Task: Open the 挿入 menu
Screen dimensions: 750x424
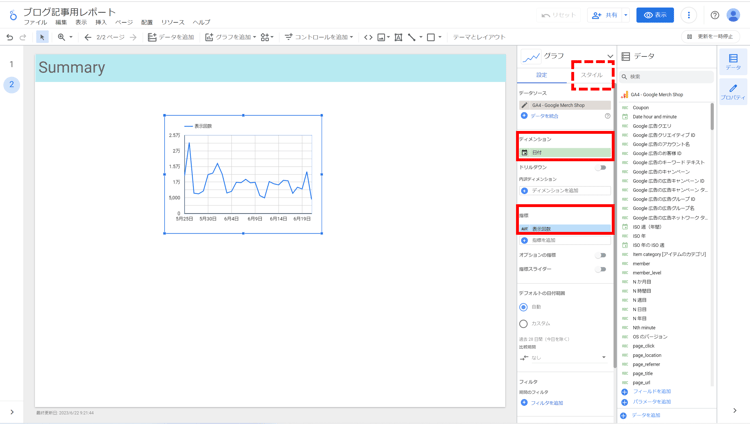Action: (101, 22)
